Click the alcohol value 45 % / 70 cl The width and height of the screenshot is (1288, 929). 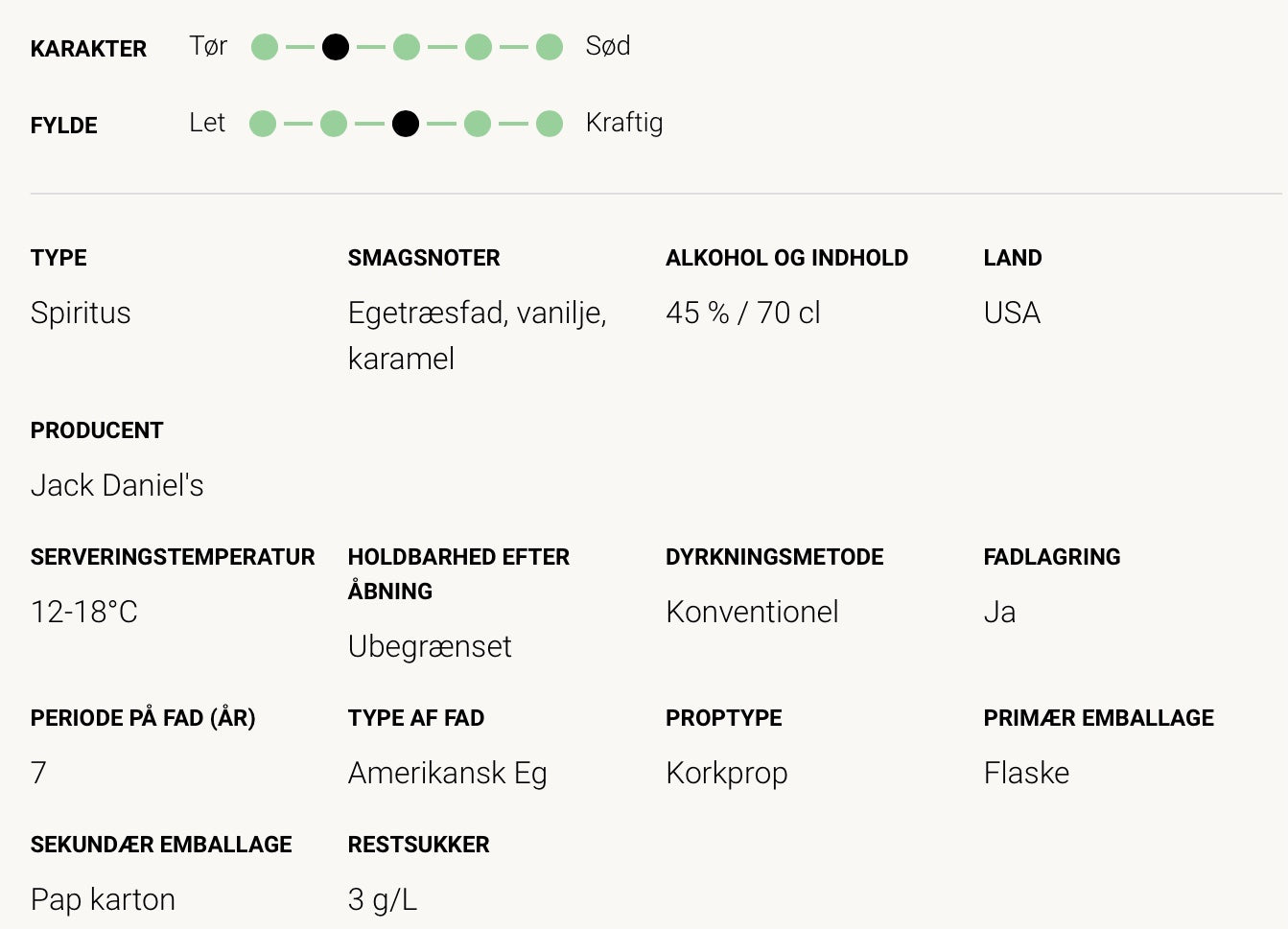pyautogui.click(x=742, y=313)
